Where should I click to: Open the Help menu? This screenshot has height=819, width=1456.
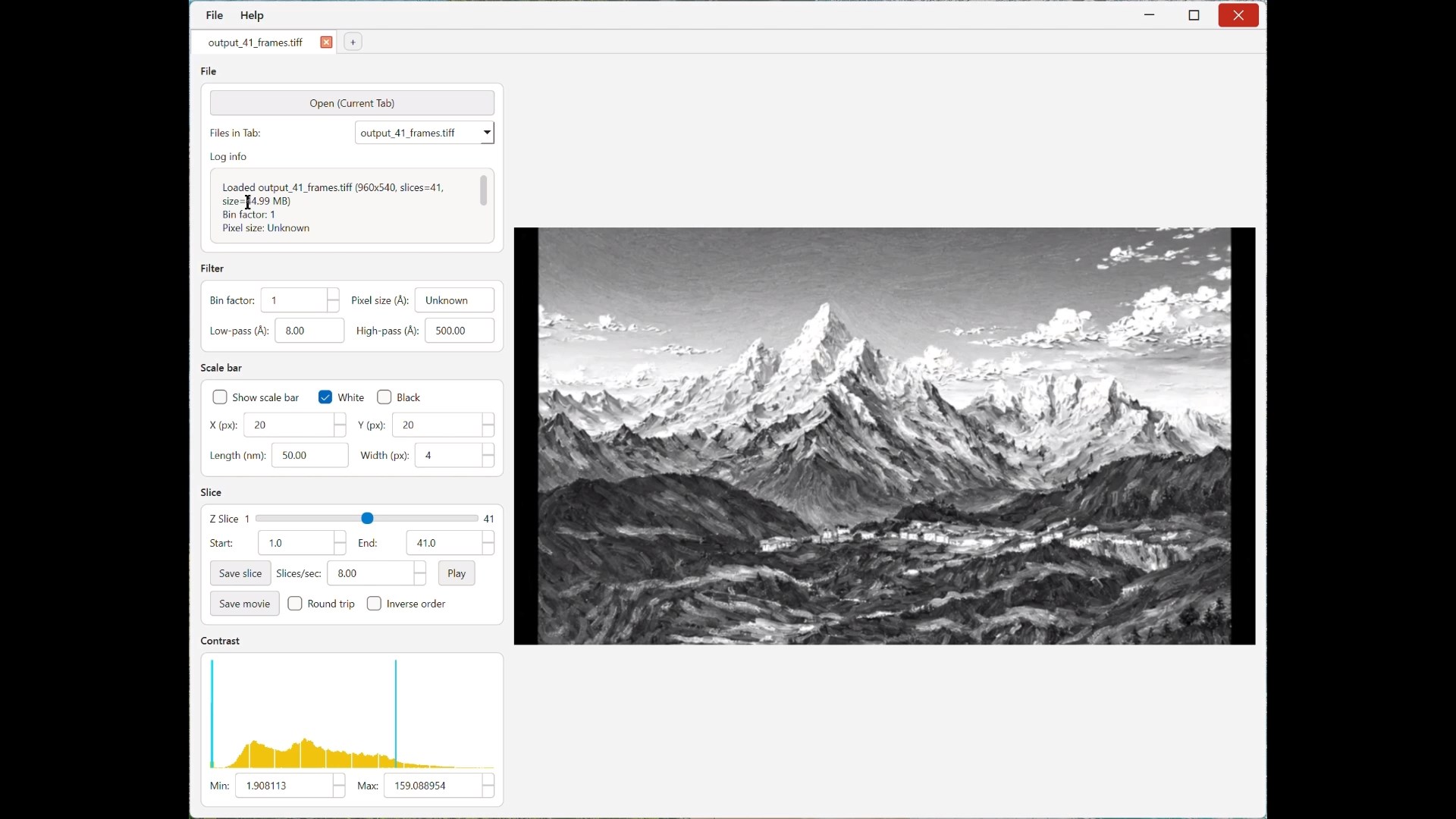pyautogui.click(x=252, y=15)
